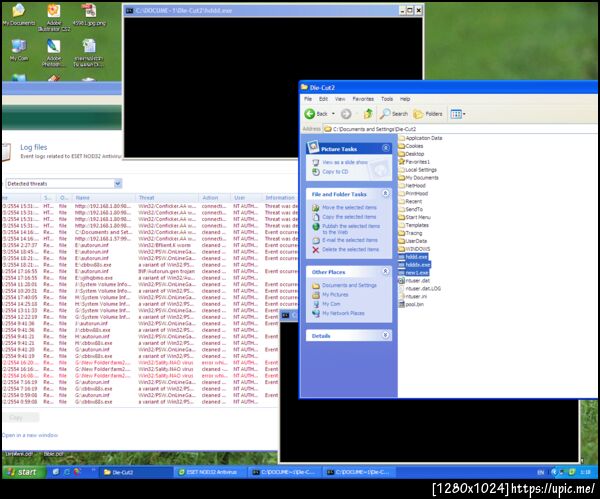Open the Back history dropdown arrow
This screenshot has height=499, width=600.
[333, 114]
